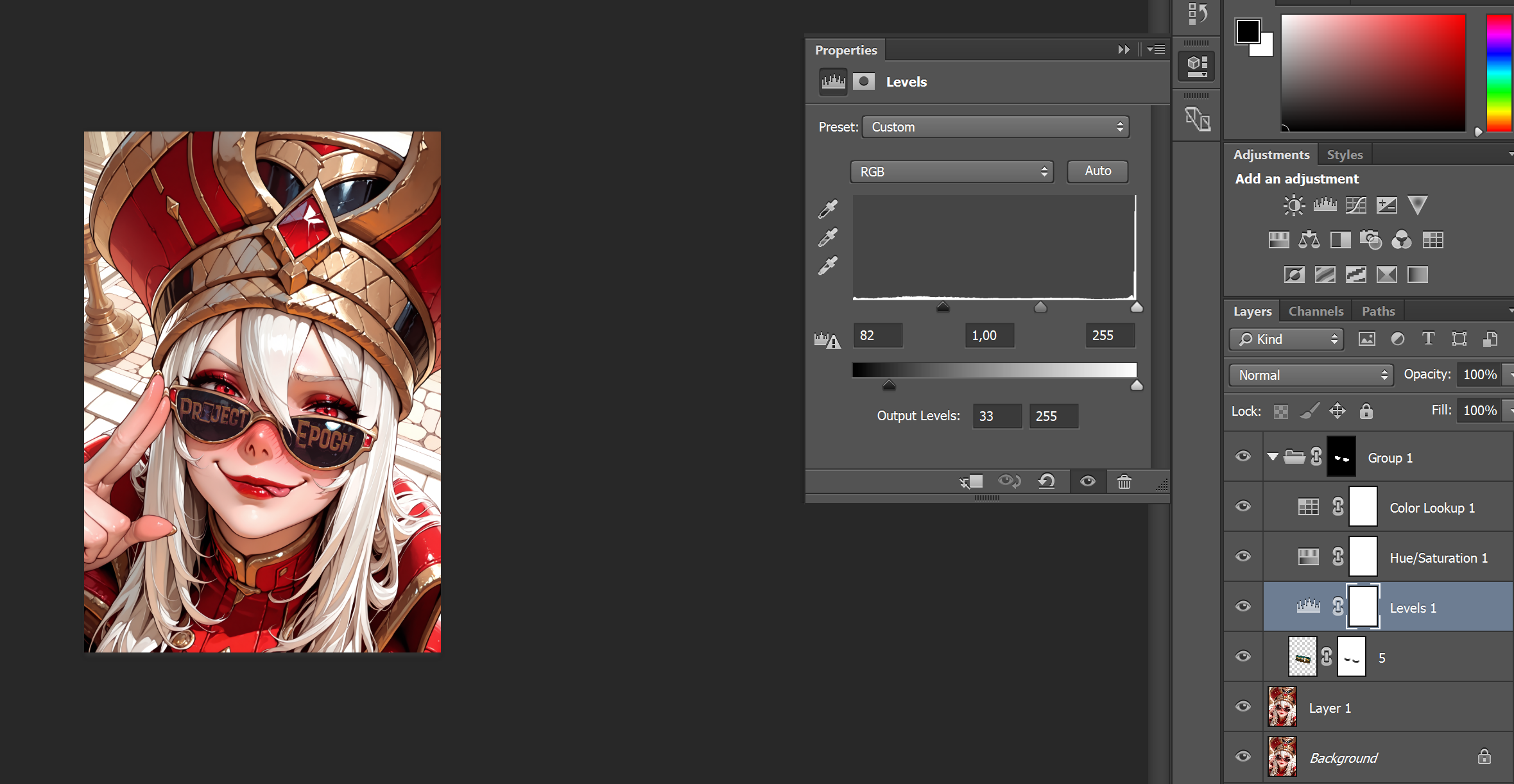
Task: Hide layer 5
Action: pos(1243,656)
